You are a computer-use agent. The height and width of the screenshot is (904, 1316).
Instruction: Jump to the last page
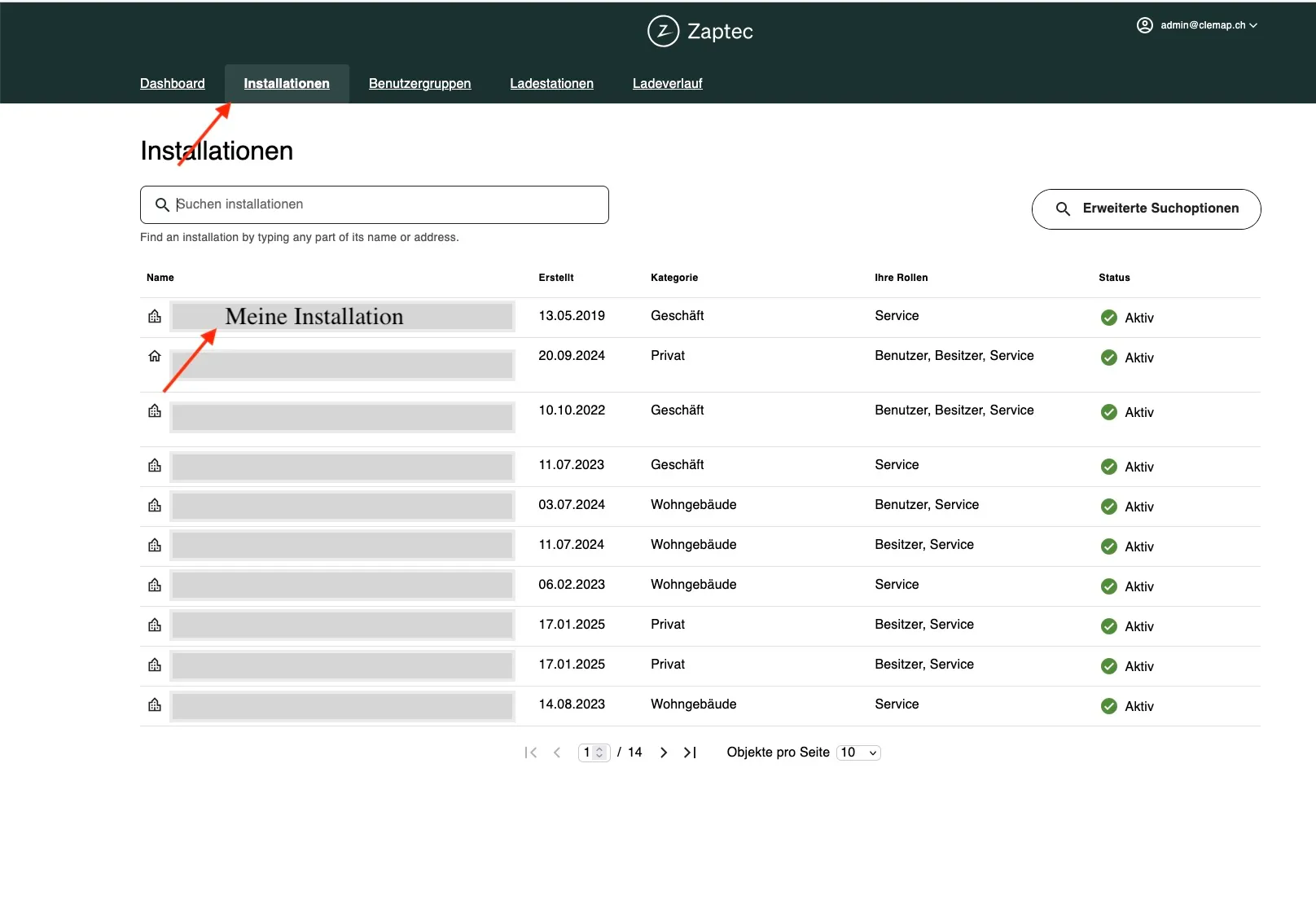click(x=690, y=753)
